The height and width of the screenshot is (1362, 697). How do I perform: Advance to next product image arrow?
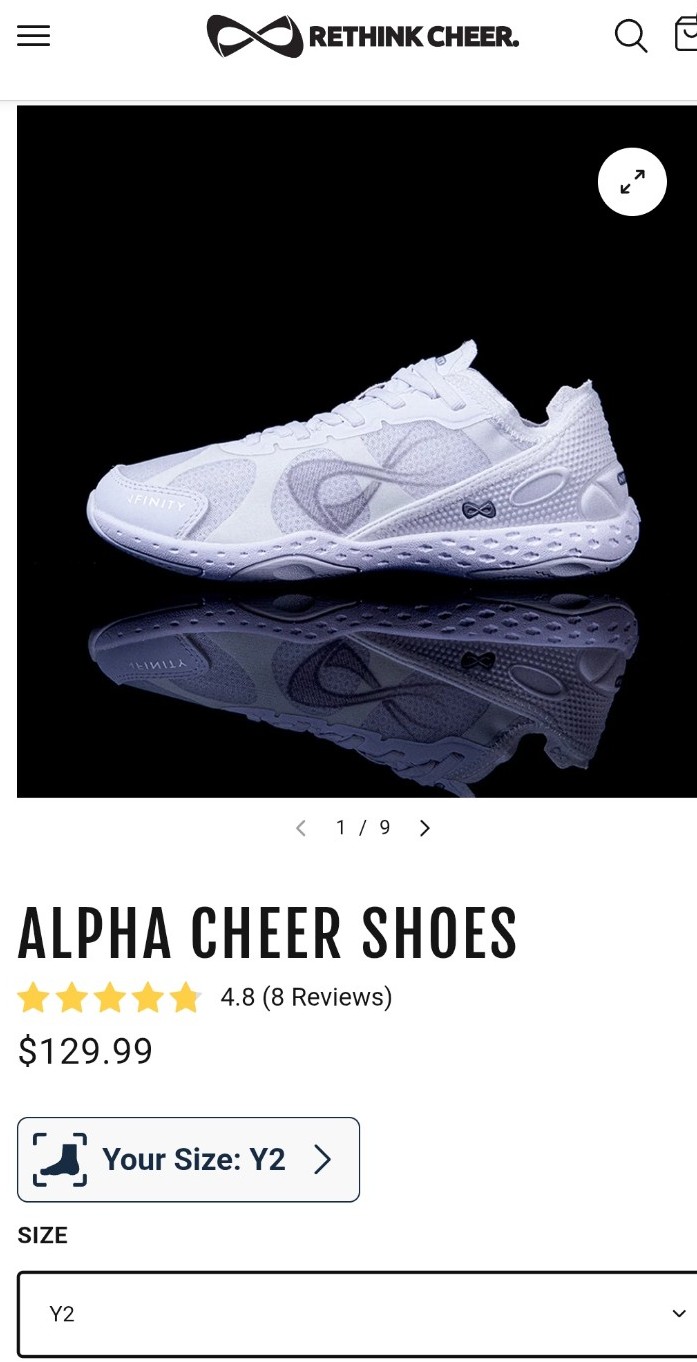click(425, 828)
